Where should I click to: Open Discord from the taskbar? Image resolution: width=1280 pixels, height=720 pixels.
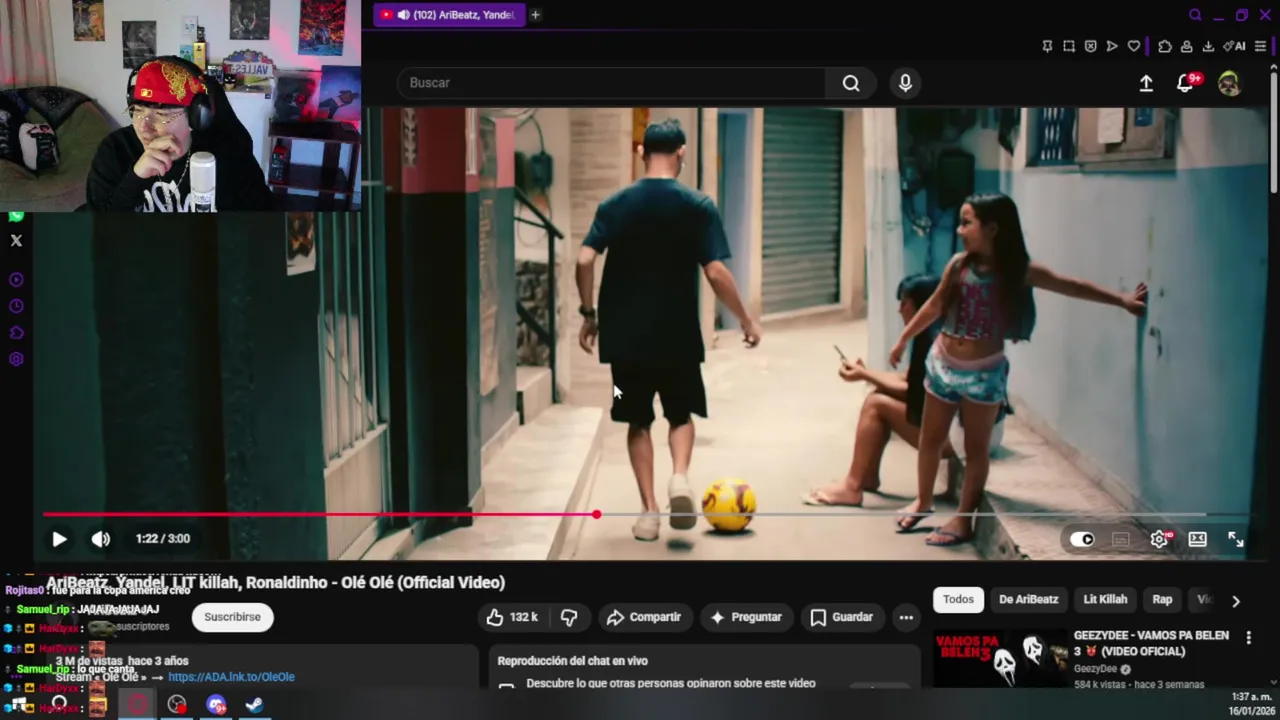point(216,705)
